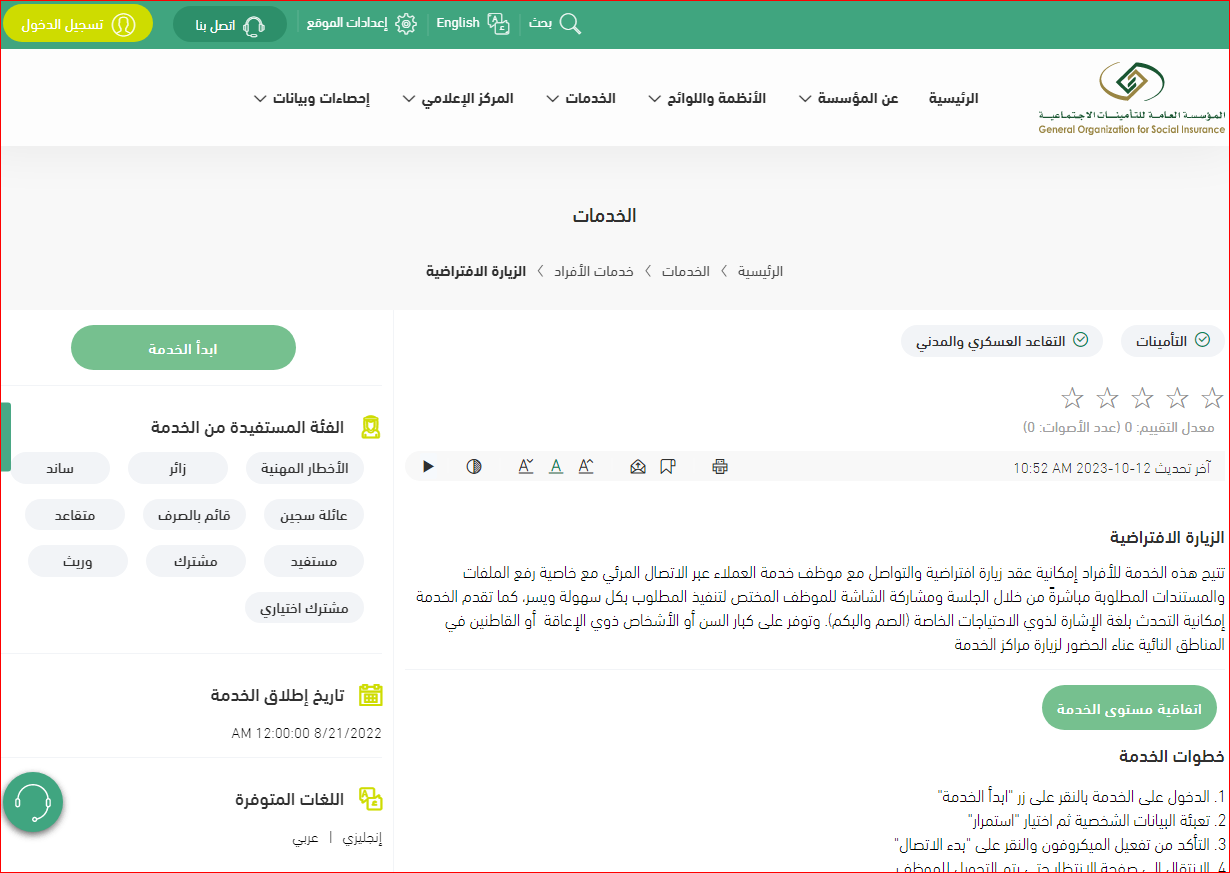Screen dimensions: 1230x873
Task: Toggle the التأمينات category chip
Action: (1172, 341)
